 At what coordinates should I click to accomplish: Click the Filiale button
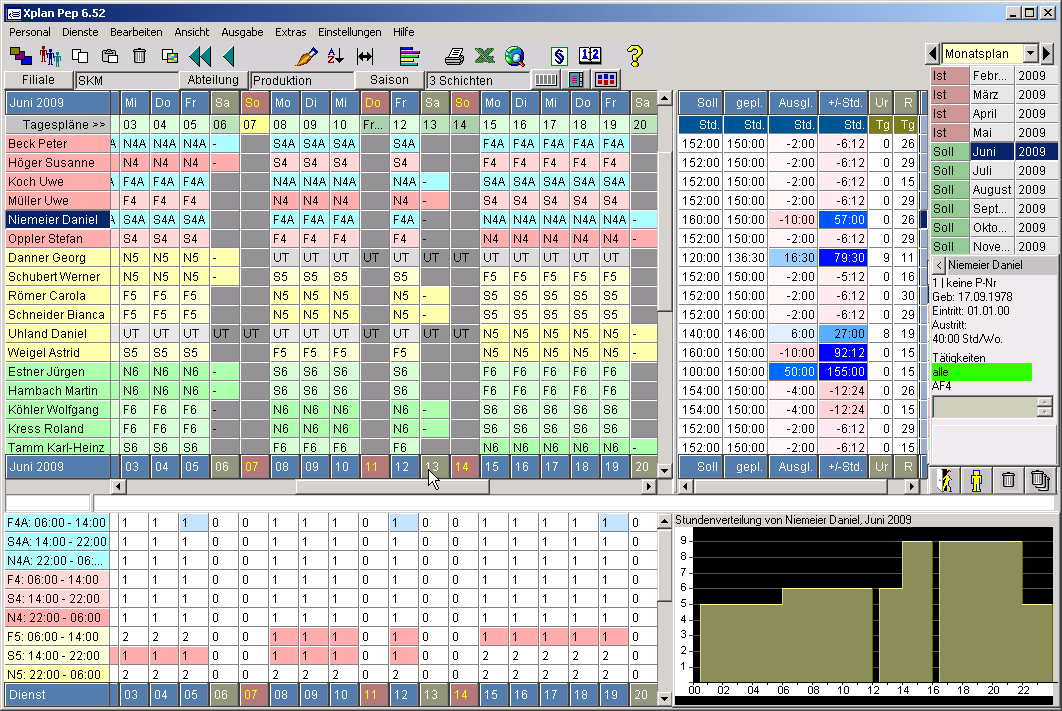pyautogui.click(x=38, y=80)
